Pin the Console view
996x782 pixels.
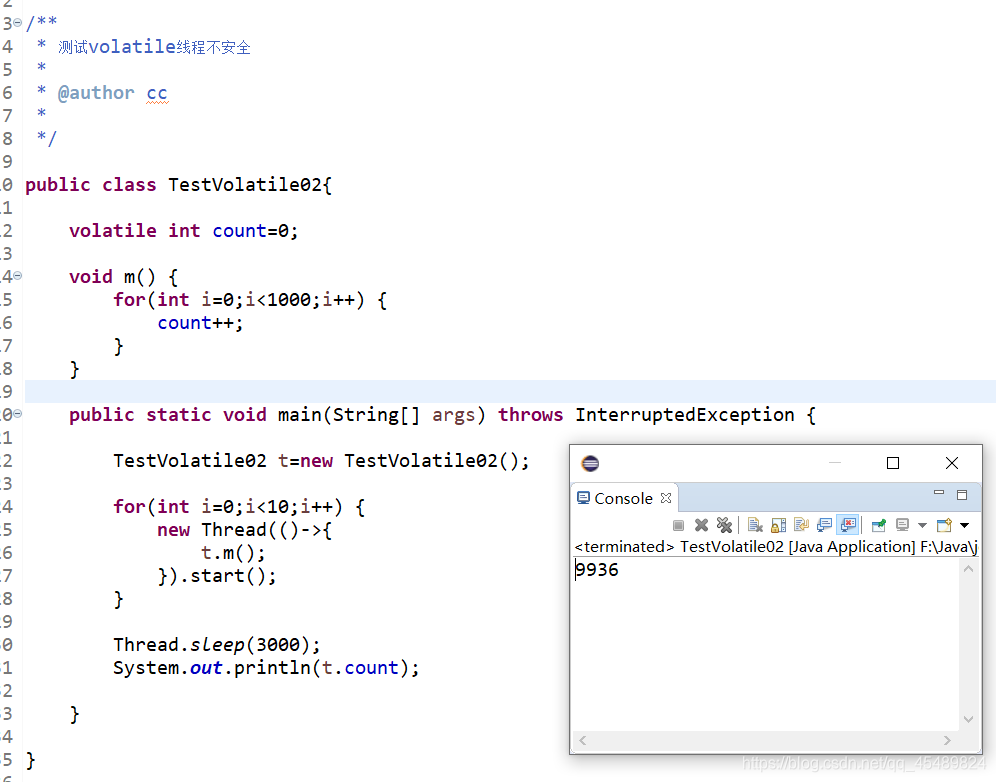click(x=879, y=525)
